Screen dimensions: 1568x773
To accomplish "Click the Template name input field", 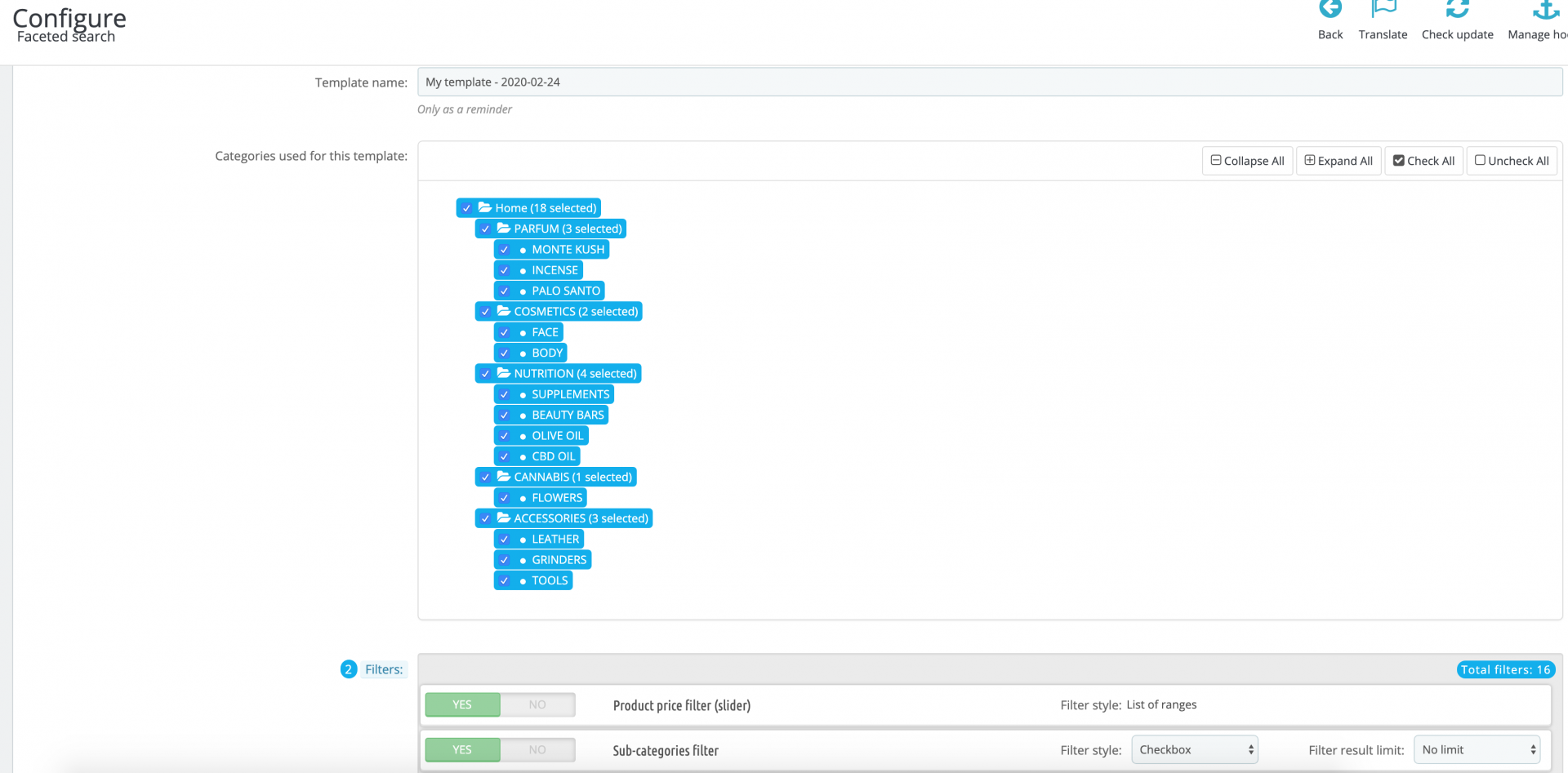I will pos(990,82).
